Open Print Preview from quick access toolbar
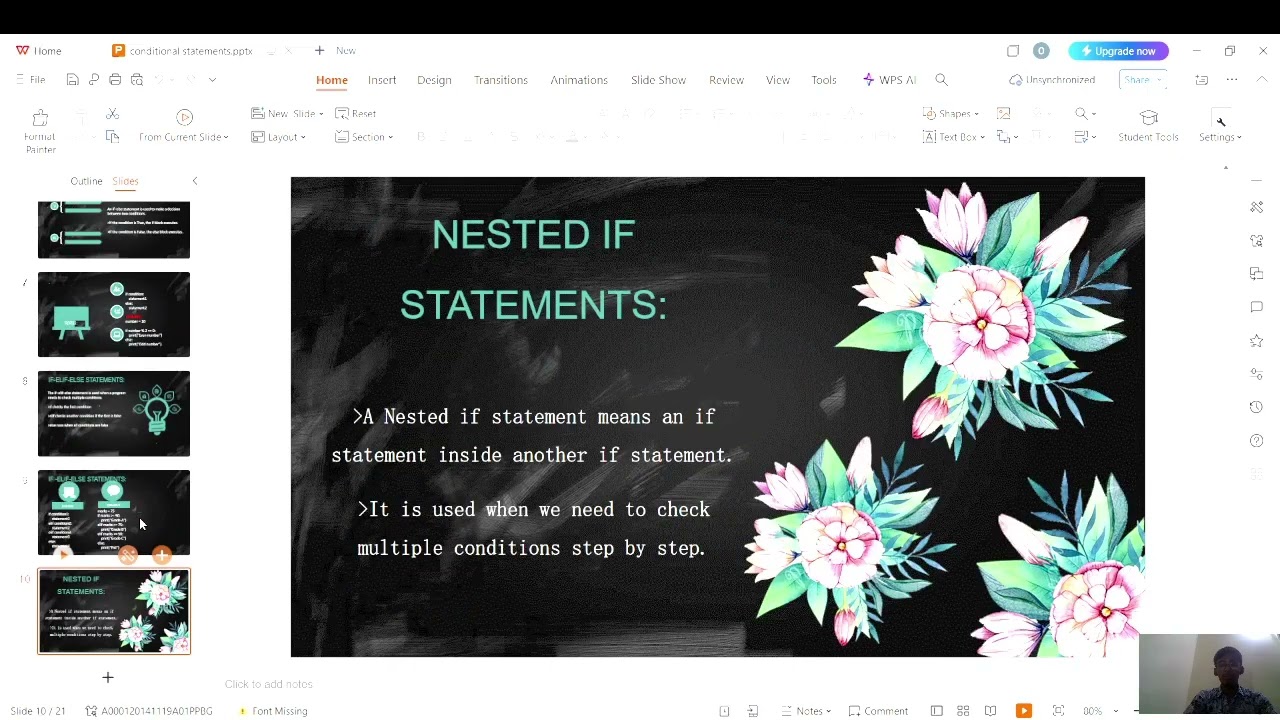This screenshot has width=1280, height=720. [137, 80]
